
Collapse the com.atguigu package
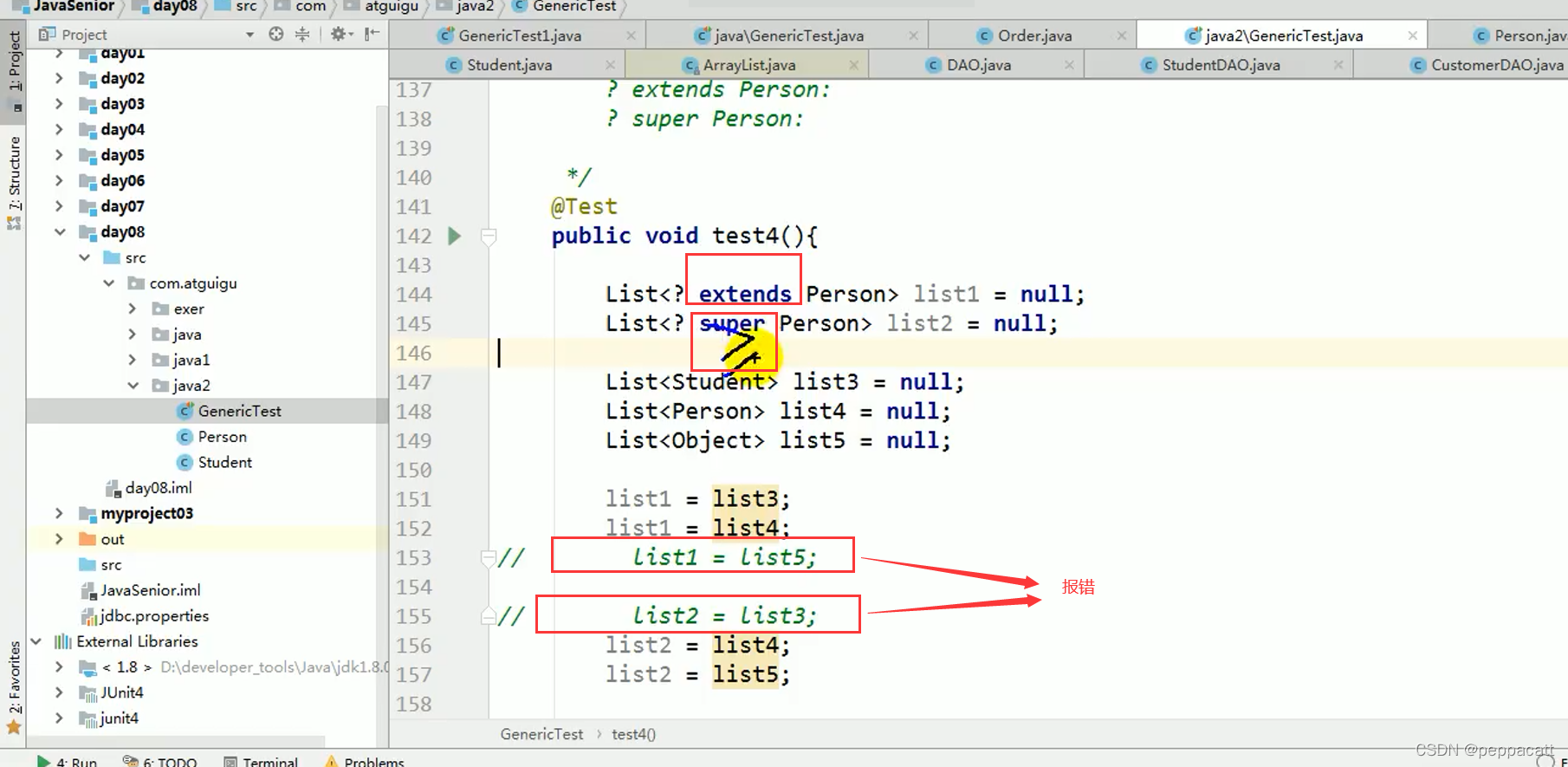tap(108, 283)
